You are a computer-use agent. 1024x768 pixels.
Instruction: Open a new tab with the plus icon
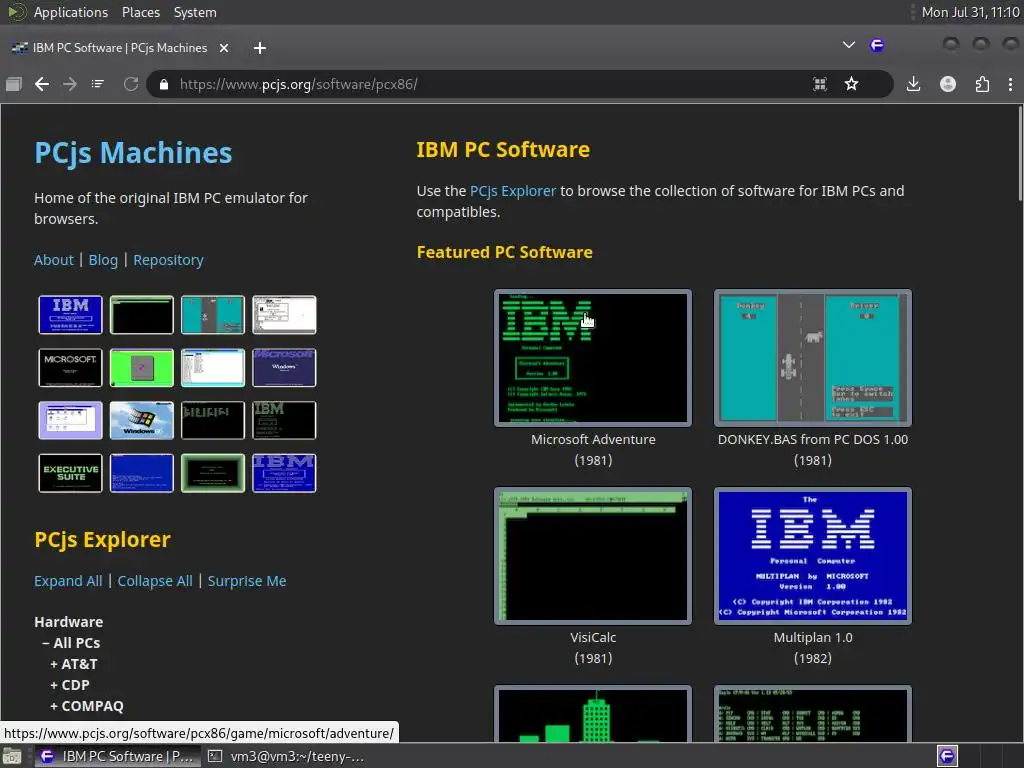(260, 48)
